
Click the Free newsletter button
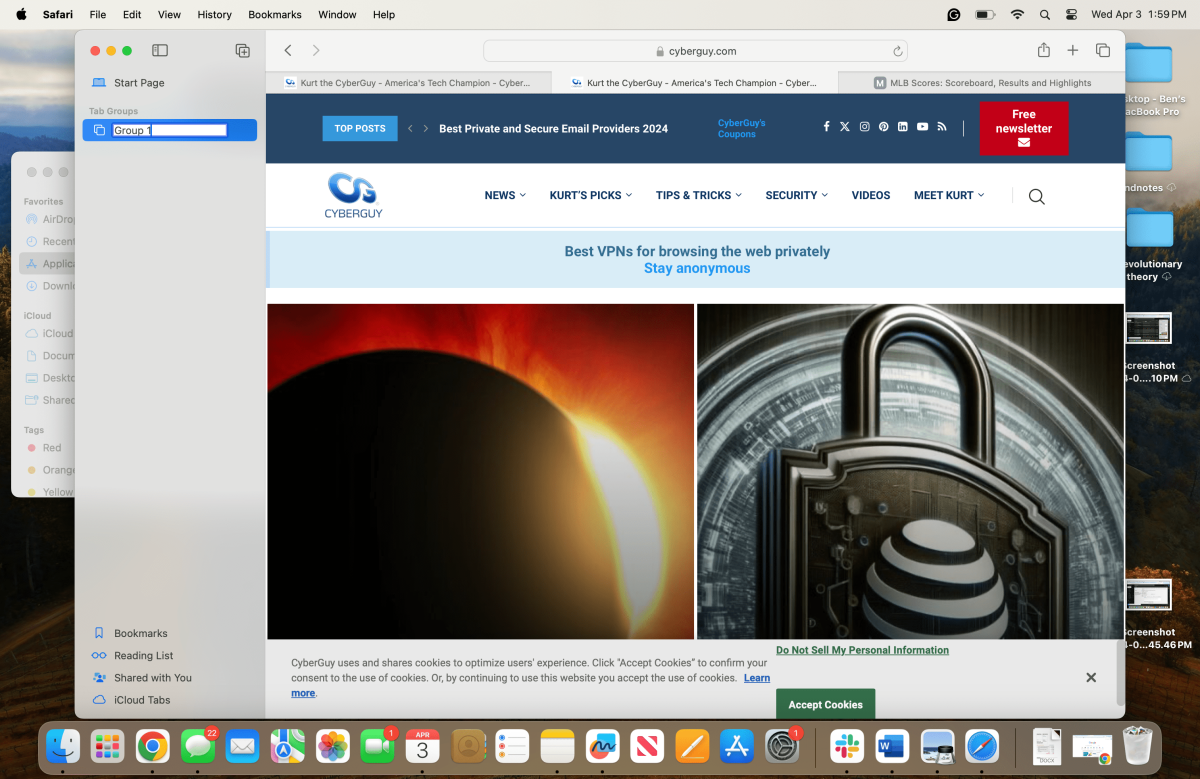pos(1023,128)
